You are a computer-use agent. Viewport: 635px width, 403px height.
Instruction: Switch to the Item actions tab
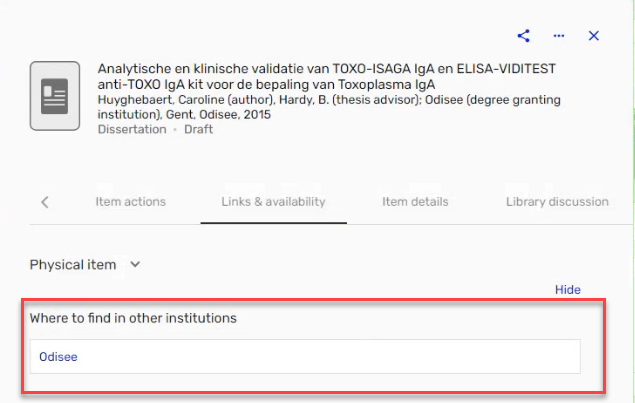click(131, 202)
